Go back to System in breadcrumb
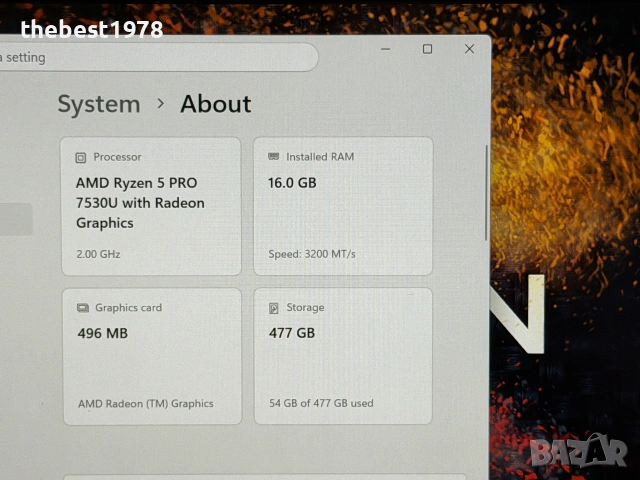Image resolution: width=640 pixels, height=480 pixels. tap(99, 104)
